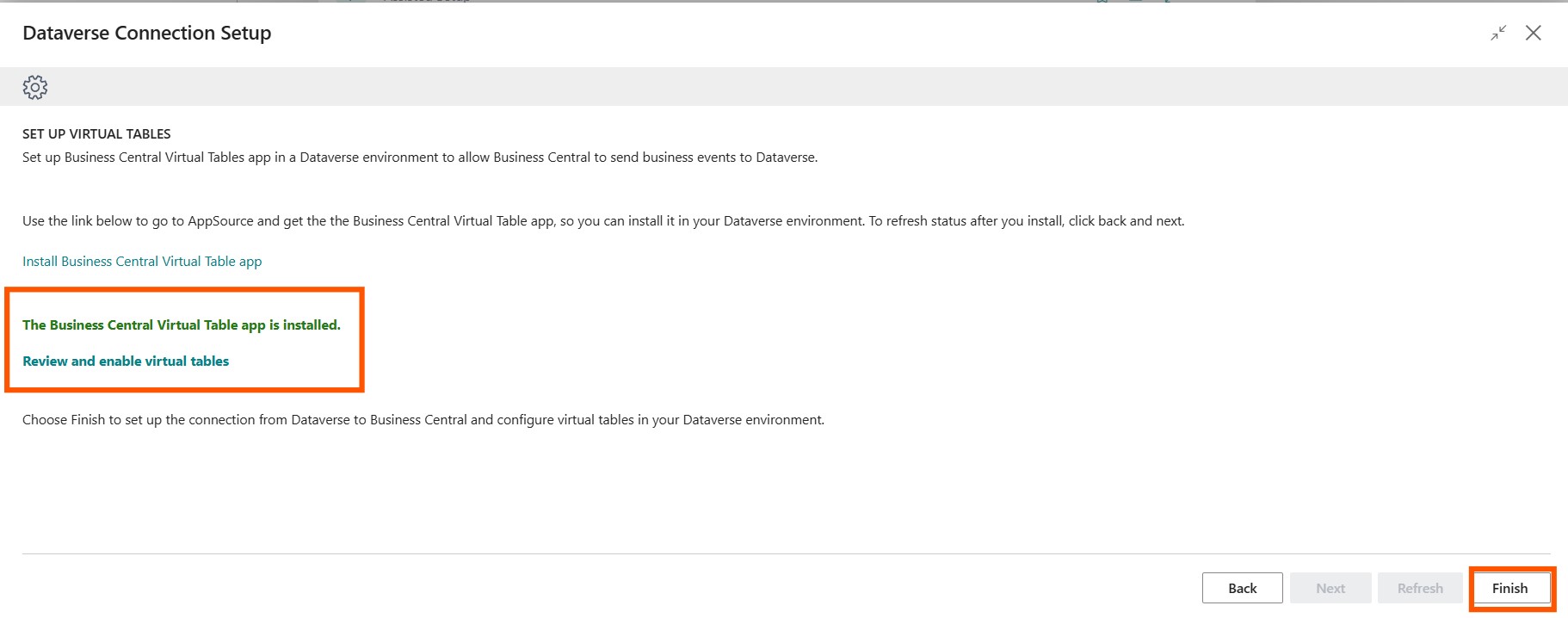
Task: Open Review and enable virtual tables link
Action: click(x=126, y=362)
